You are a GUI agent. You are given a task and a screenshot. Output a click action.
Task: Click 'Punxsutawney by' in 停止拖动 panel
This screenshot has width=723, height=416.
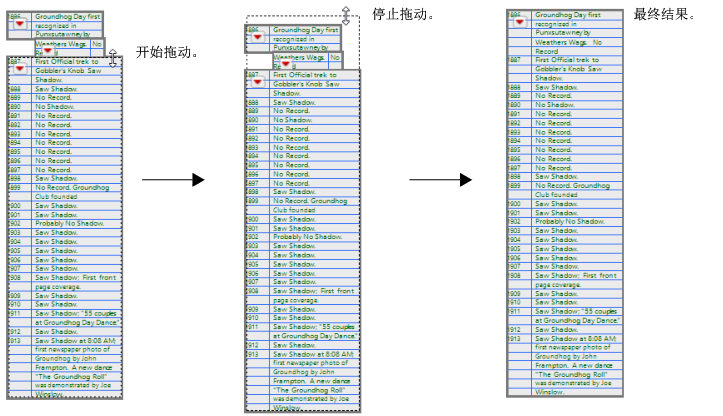click(301, 48)
